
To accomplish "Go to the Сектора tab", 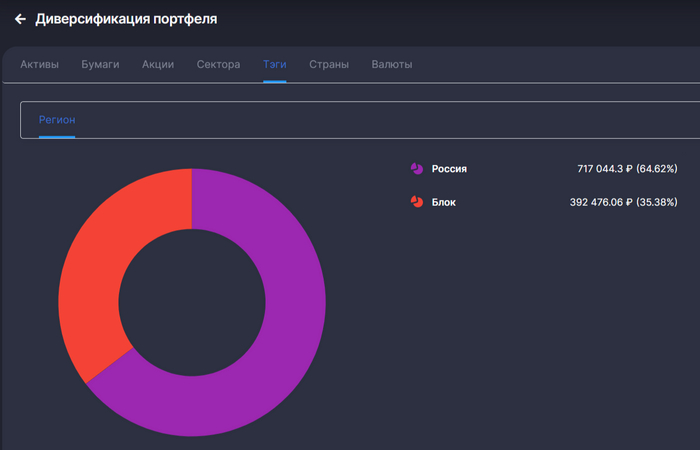I will click(x=218, y=65).
